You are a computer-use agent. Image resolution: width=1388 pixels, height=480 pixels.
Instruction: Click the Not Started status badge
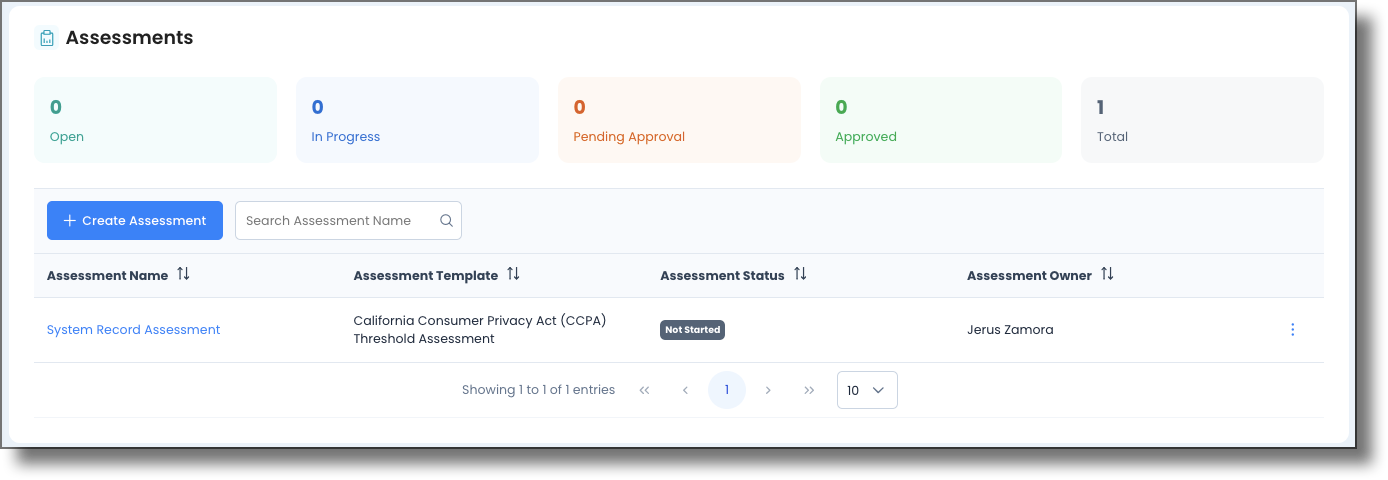[x=692, y=330]
